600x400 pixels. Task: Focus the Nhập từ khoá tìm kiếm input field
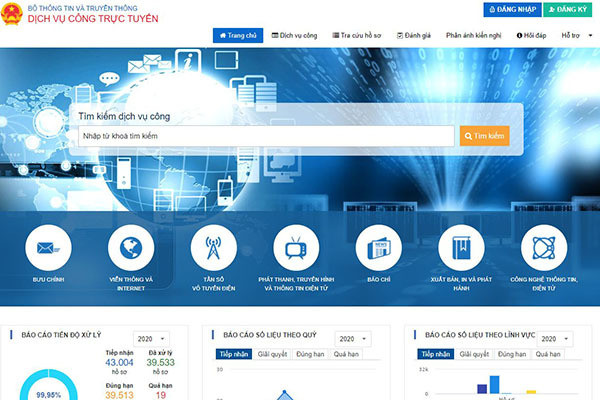pyautogui.click(x=267, y=135)
